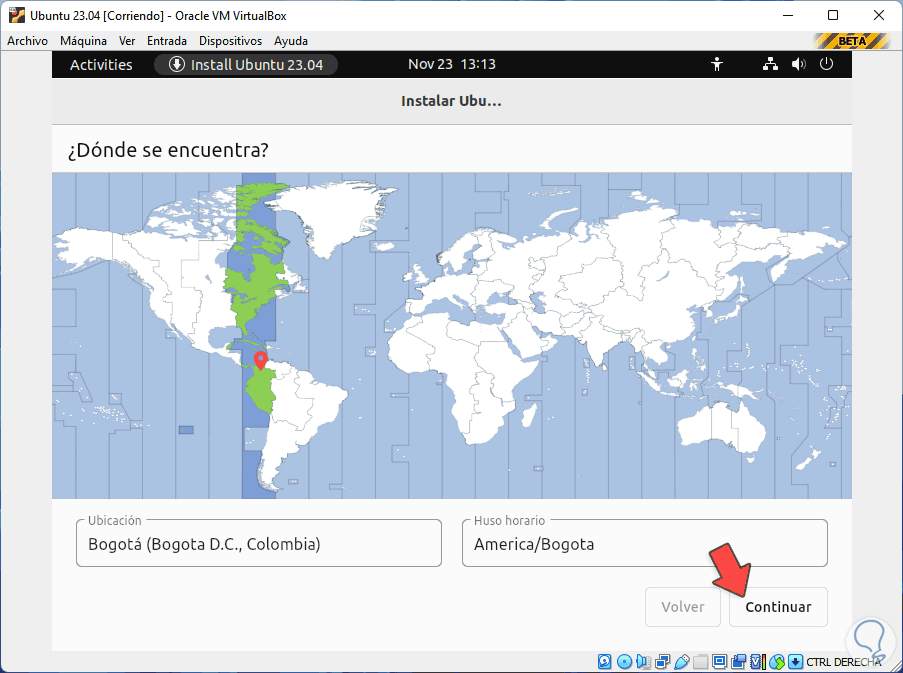Image resolution: width=903 pixels, height=673 pixels.
Task: Open the Nov 23 13:13 clock menu
Action: [452, 64]
